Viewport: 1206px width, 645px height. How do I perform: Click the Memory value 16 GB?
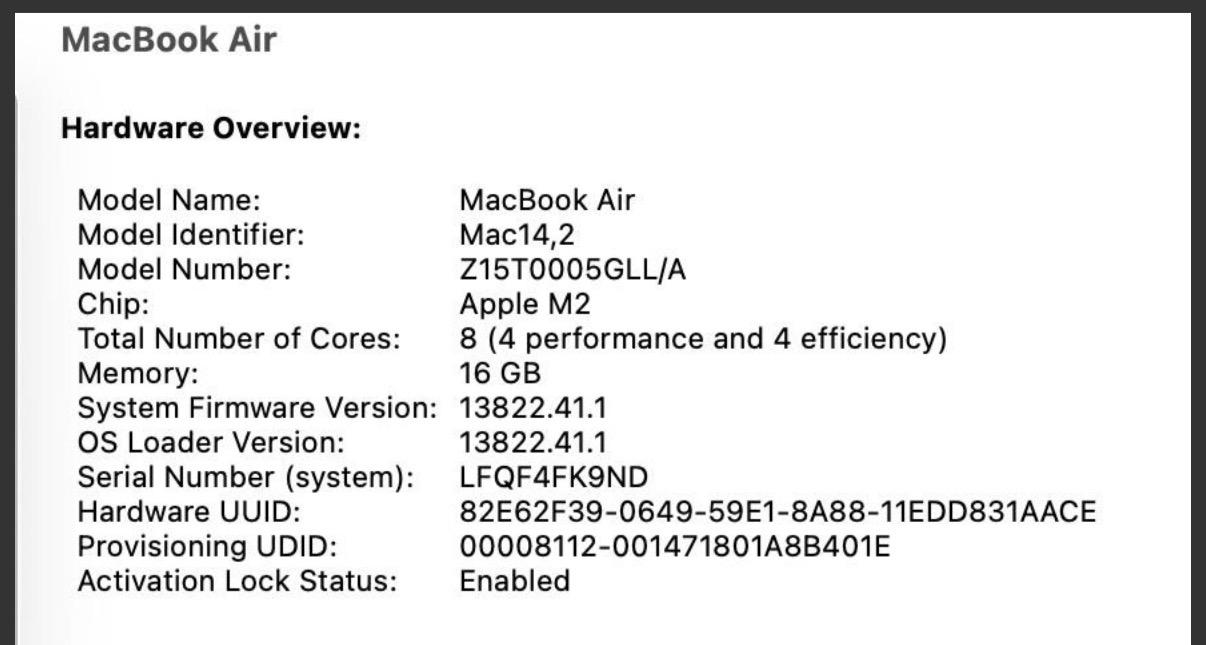[x=500, y=374]
